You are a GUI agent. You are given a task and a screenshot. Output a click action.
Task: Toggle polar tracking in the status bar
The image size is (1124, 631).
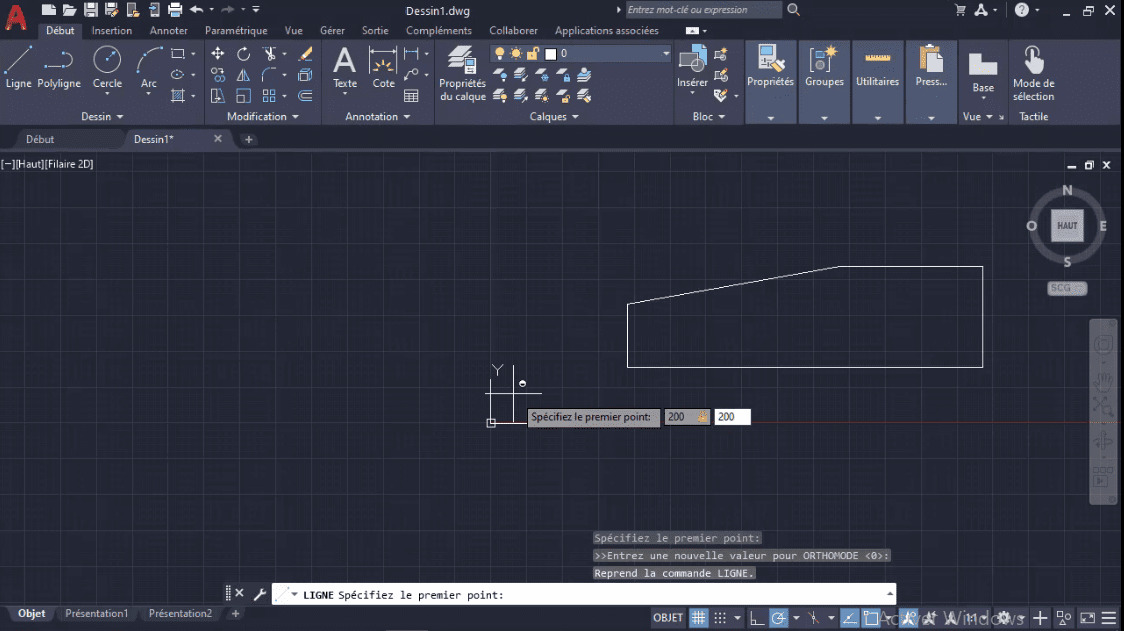tap(778, 617)
